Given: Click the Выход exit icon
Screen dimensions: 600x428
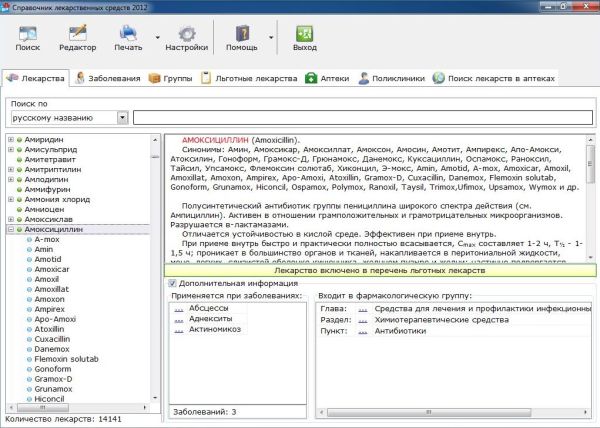Looking at the screenshot, I should pos(305,33).
